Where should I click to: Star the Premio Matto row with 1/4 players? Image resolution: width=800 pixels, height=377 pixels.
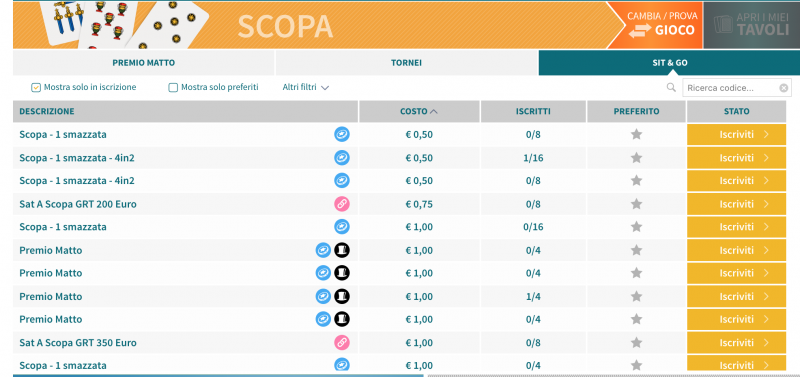click(x=636, y=296)
